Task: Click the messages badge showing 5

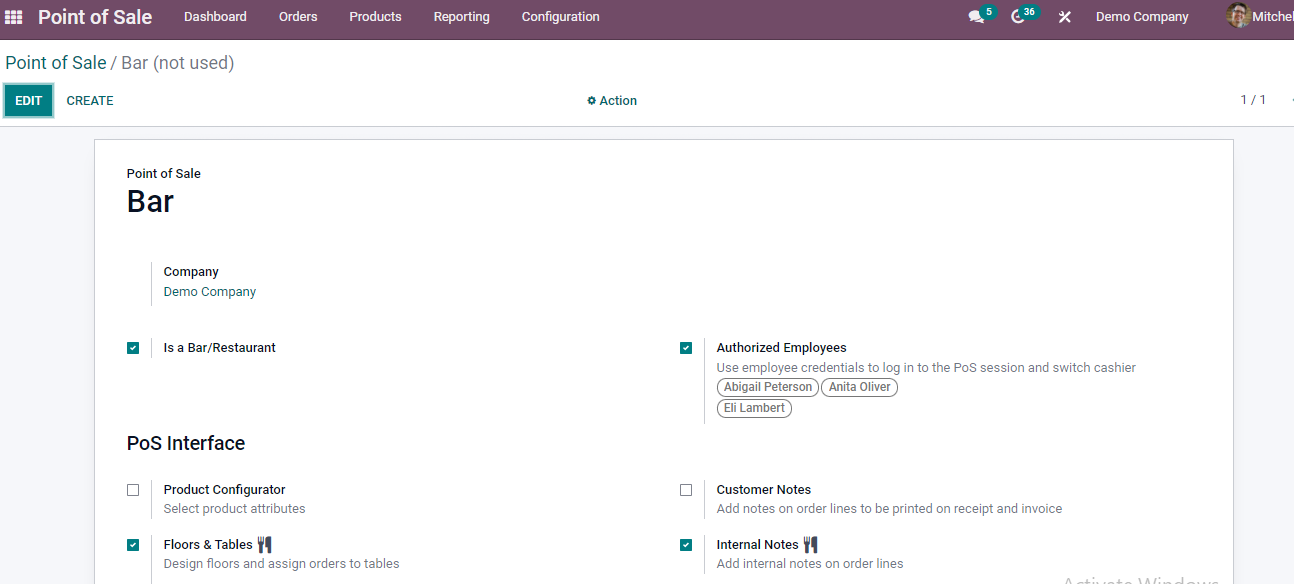Action: 988,12
